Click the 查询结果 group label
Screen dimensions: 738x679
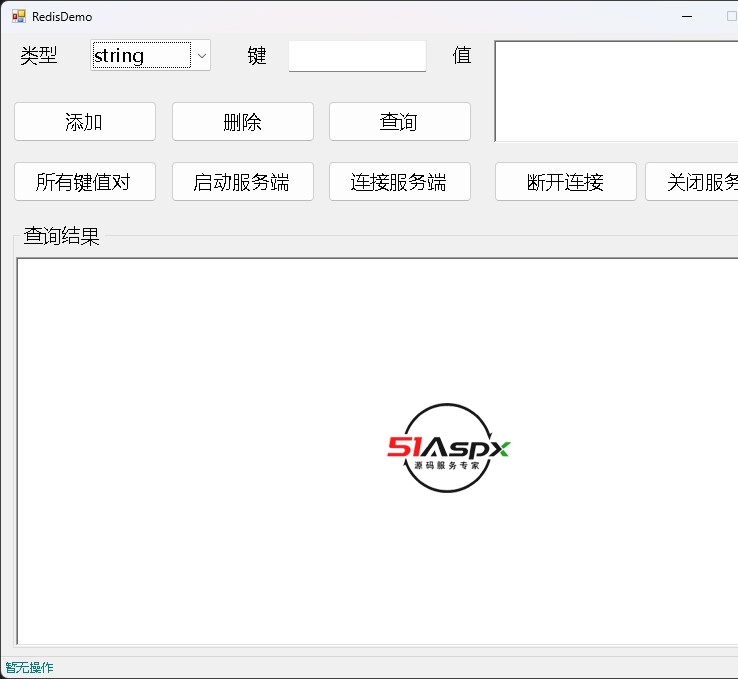click(x=62, y=236)
